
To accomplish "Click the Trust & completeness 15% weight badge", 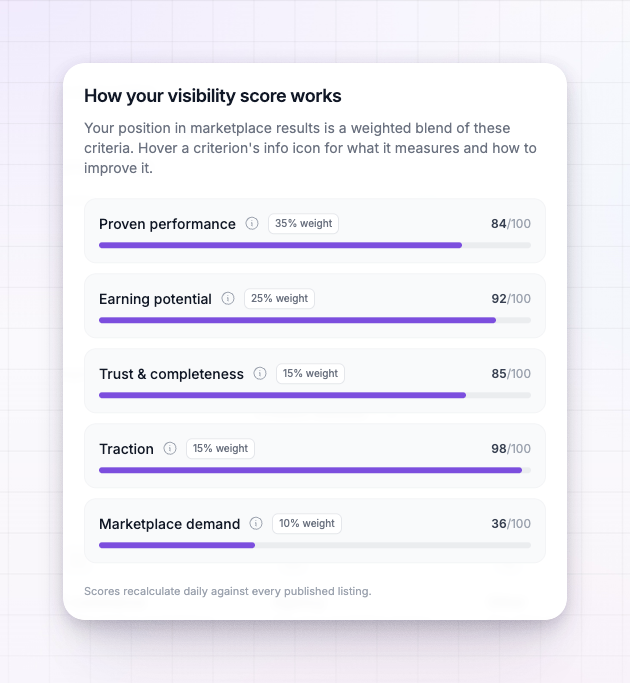I will (x=310, y=373).
